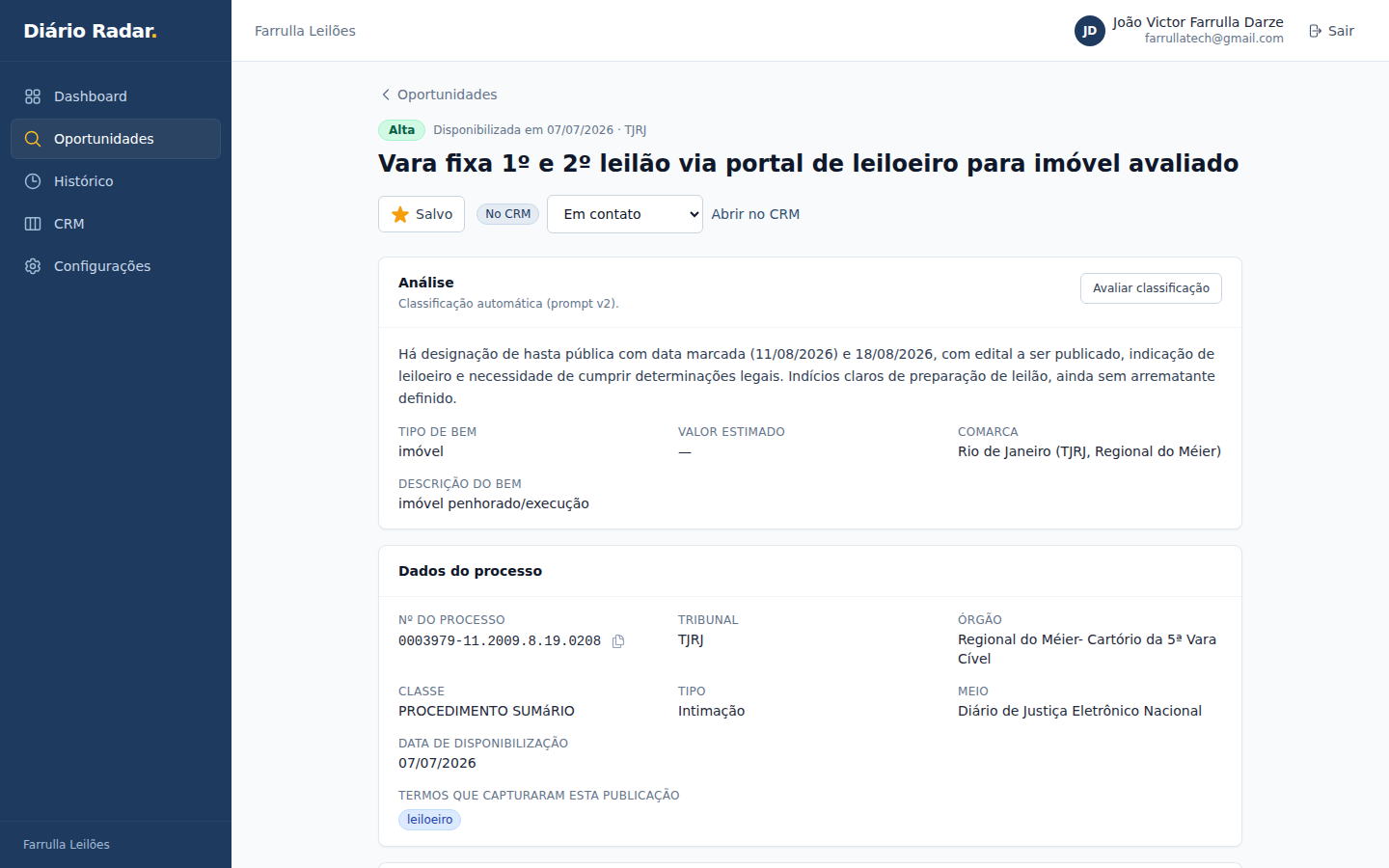The height and width of the screenshot is (868, 1389).
Task: Click the Abrir no CRM link
Action: click(755, 214)
